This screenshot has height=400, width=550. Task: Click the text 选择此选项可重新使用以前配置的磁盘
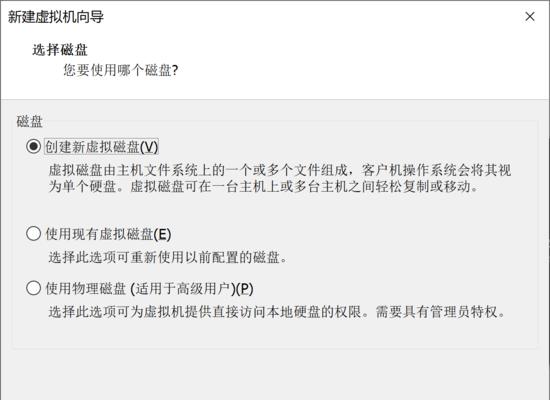point(168,257)
